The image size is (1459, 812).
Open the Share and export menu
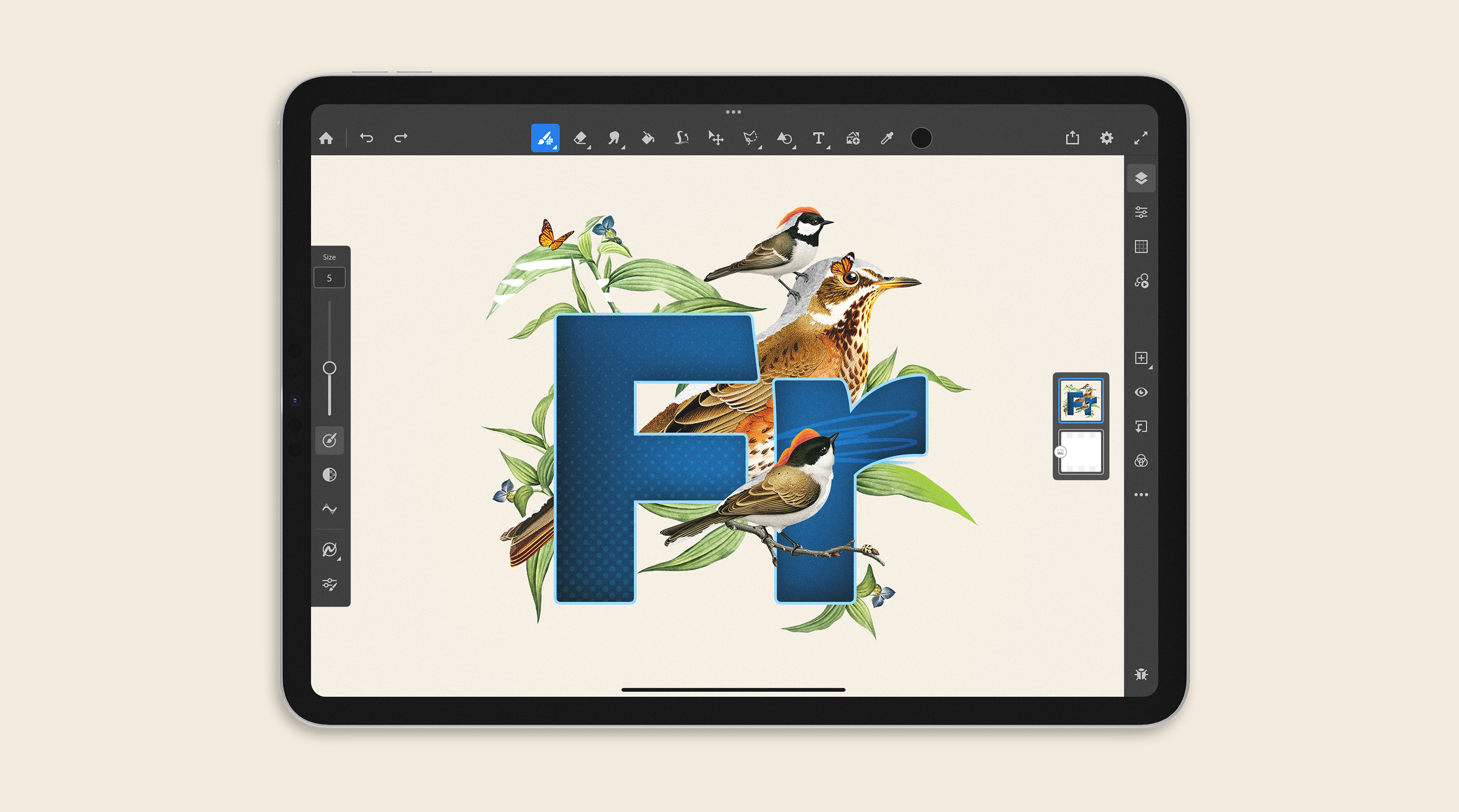pos(1072,138)
